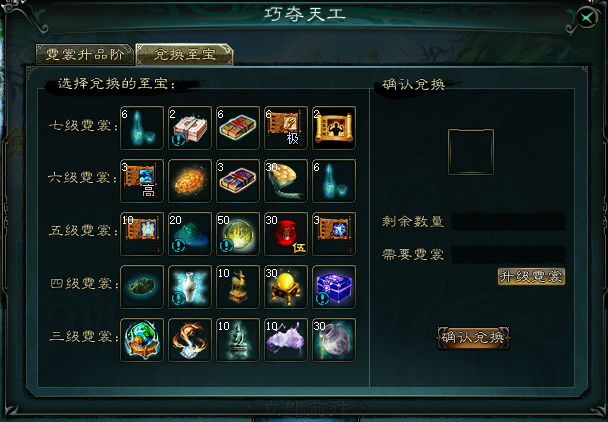Choose the scroll marked 高 in 六级霓裳 row

(x=142, y=181)
